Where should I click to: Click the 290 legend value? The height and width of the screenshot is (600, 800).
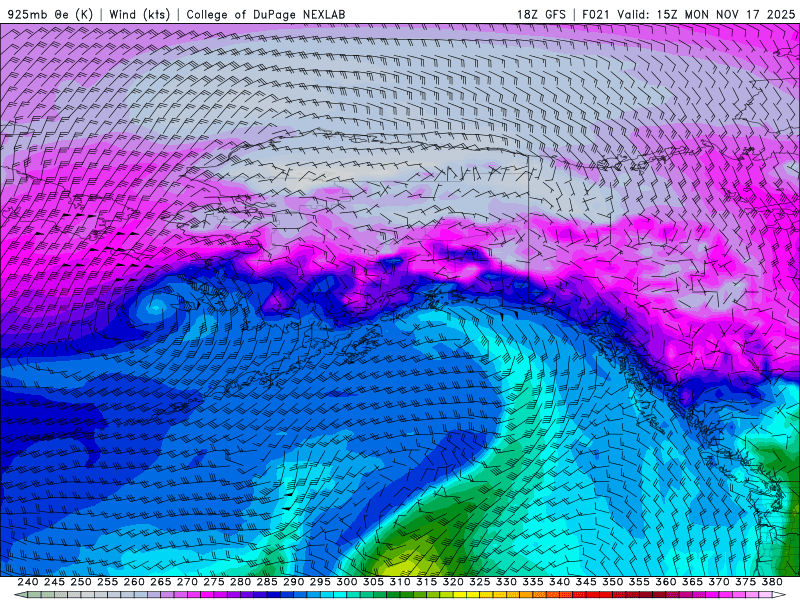[x=293, y=582]
